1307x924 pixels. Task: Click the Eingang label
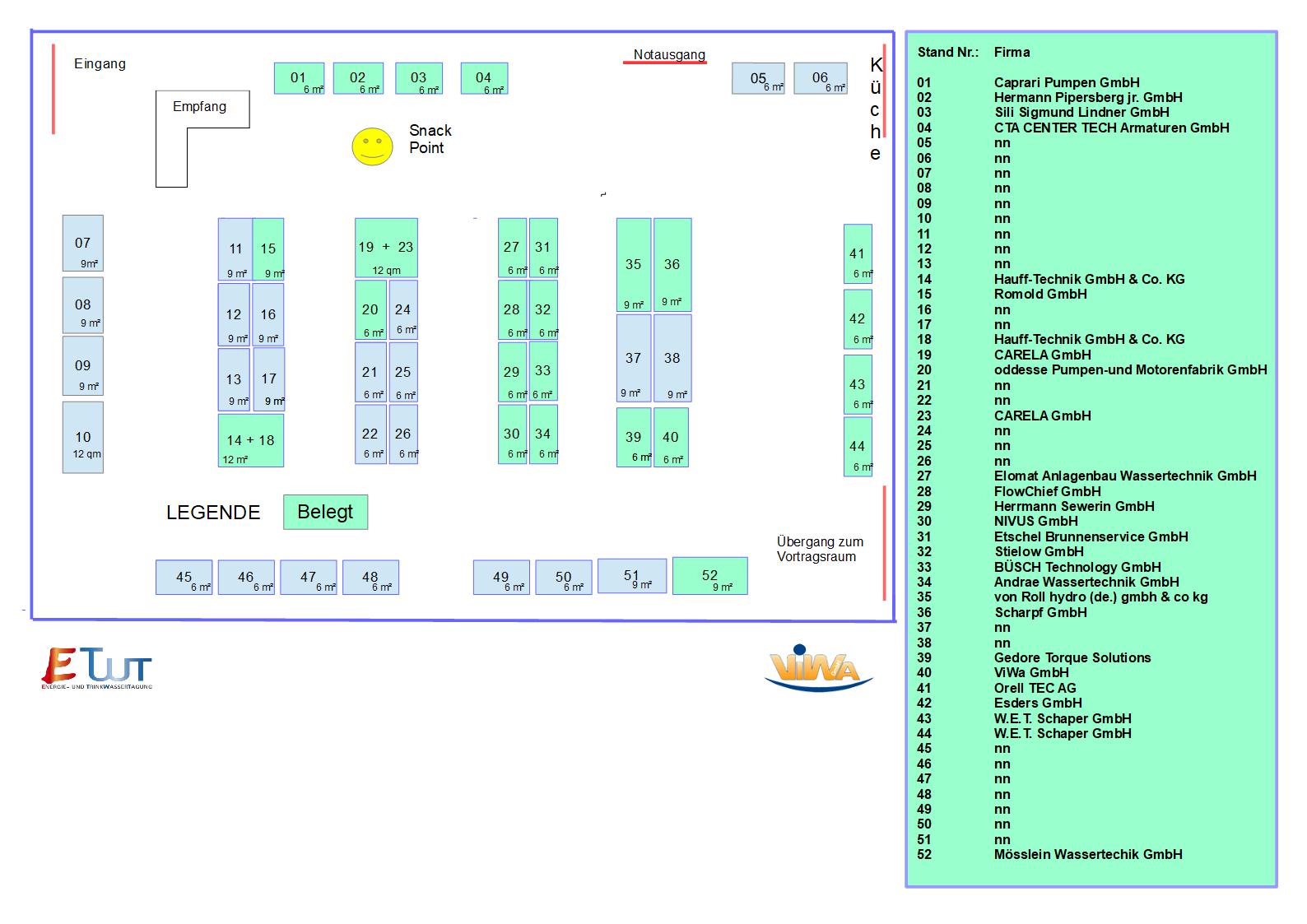click(x=100, y=64)
